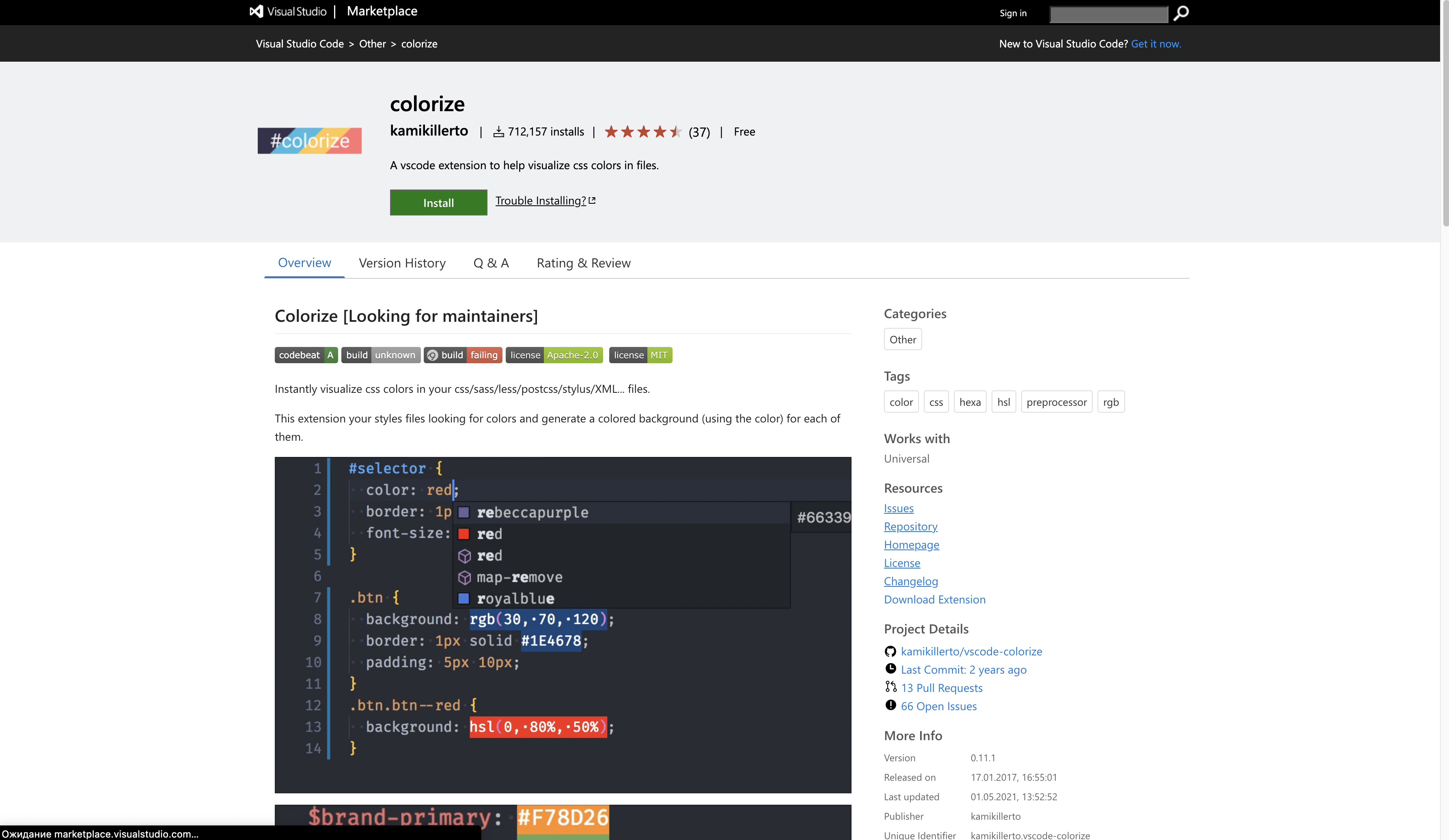Switch to the Version History tab

tap(402, 262)
